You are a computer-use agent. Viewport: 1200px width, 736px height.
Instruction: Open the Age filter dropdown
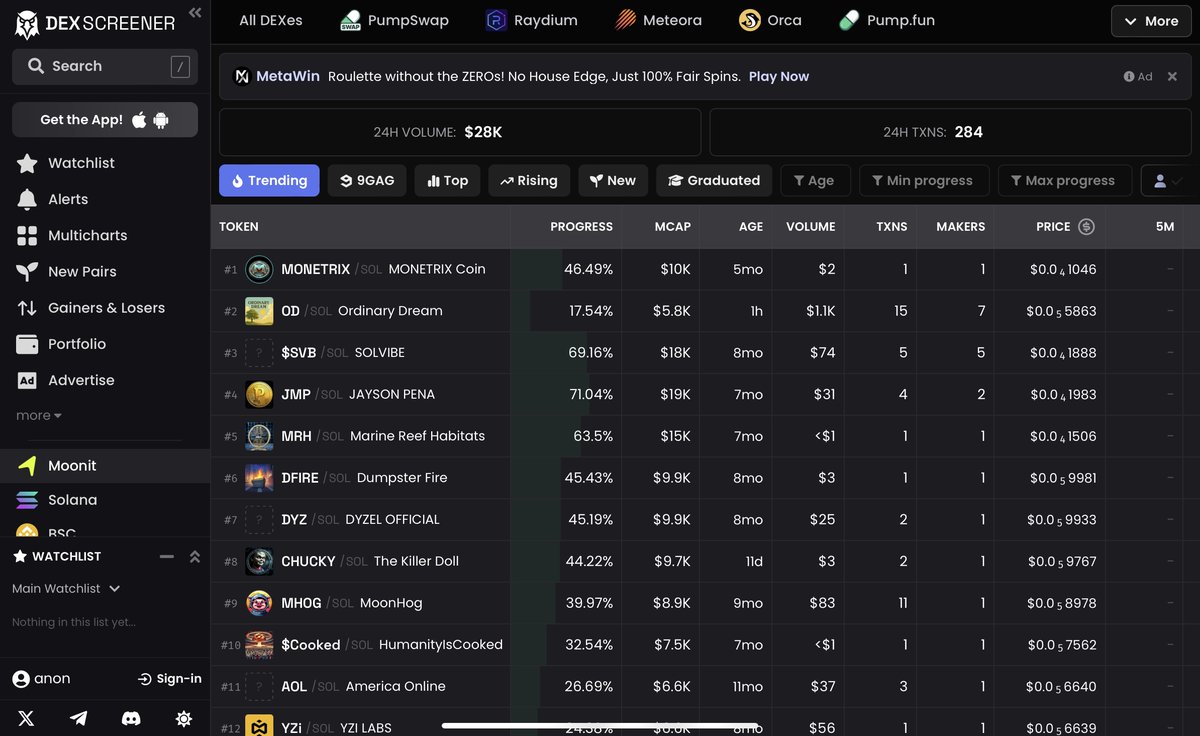tap(815, 181)
